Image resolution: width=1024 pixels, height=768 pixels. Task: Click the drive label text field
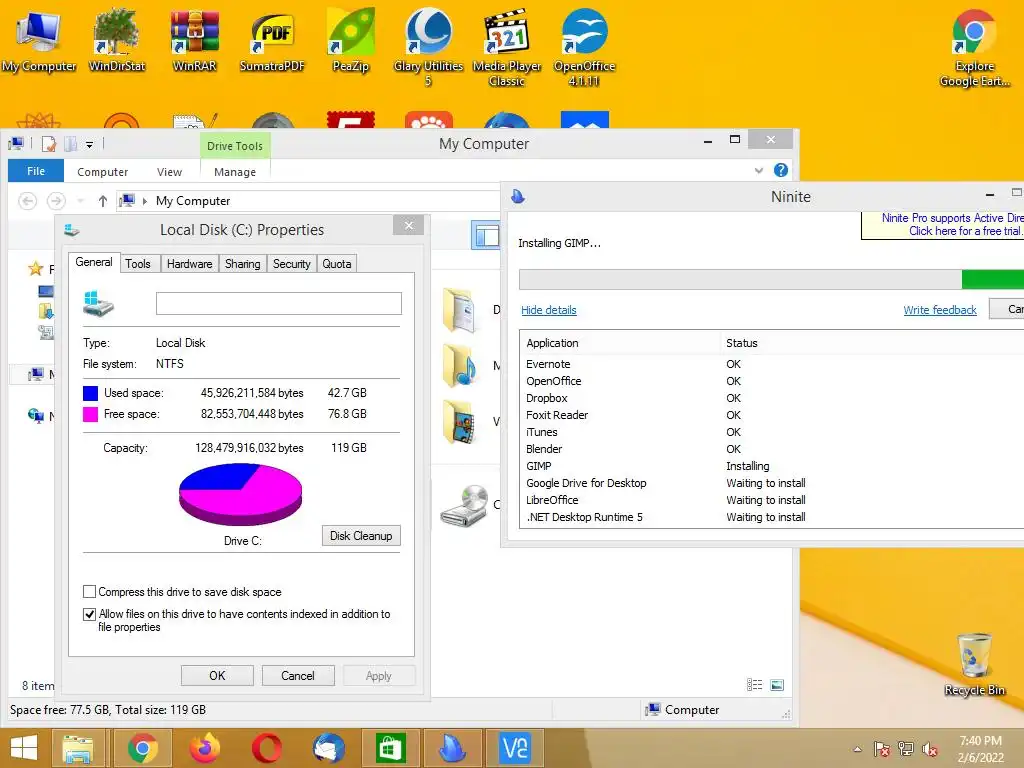[x=279, y=303]
